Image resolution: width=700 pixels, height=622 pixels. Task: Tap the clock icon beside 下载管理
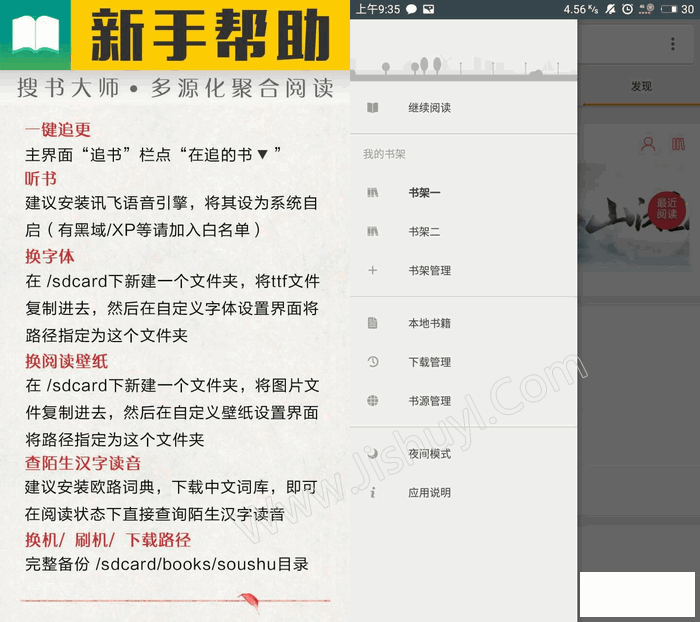coord(373,362)
